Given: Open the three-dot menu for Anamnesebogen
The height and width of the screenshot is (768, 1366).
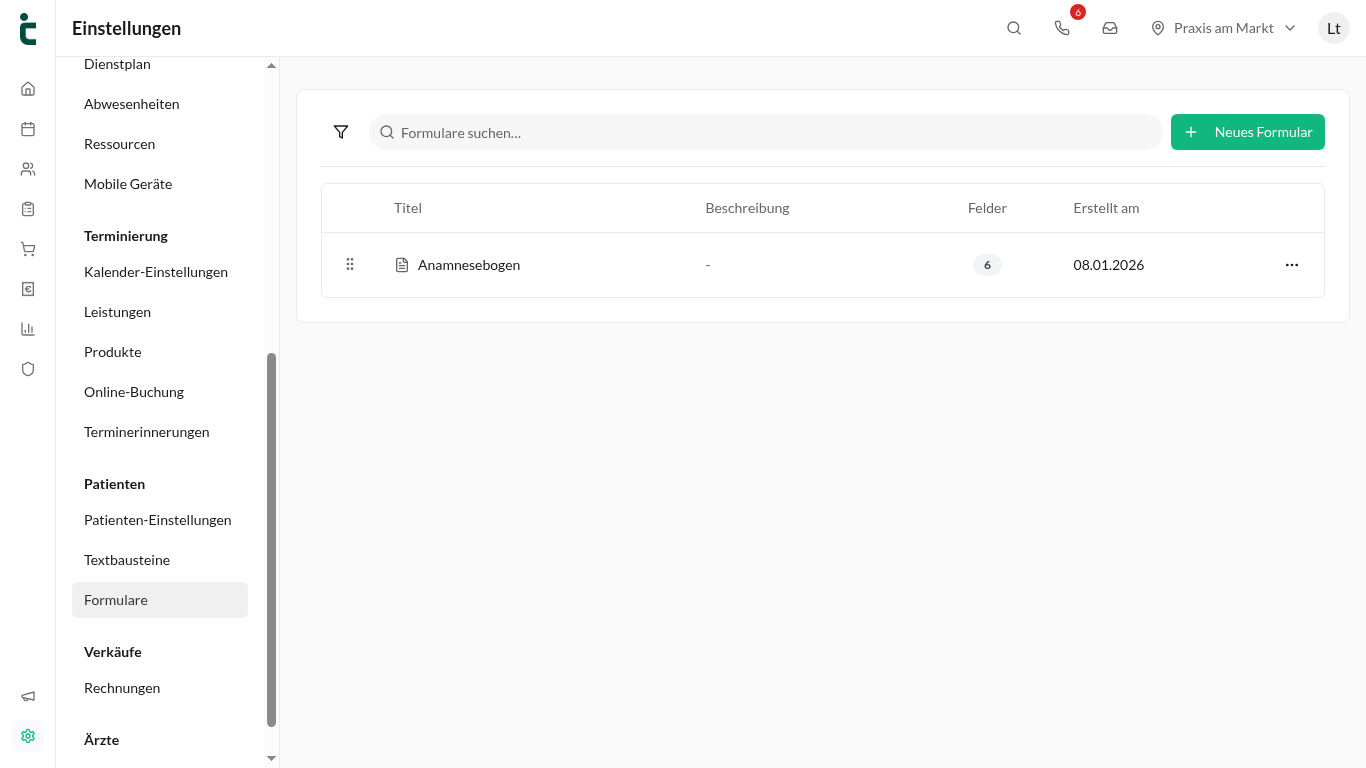Looking at the screenshot, I should pos(1292,265).
